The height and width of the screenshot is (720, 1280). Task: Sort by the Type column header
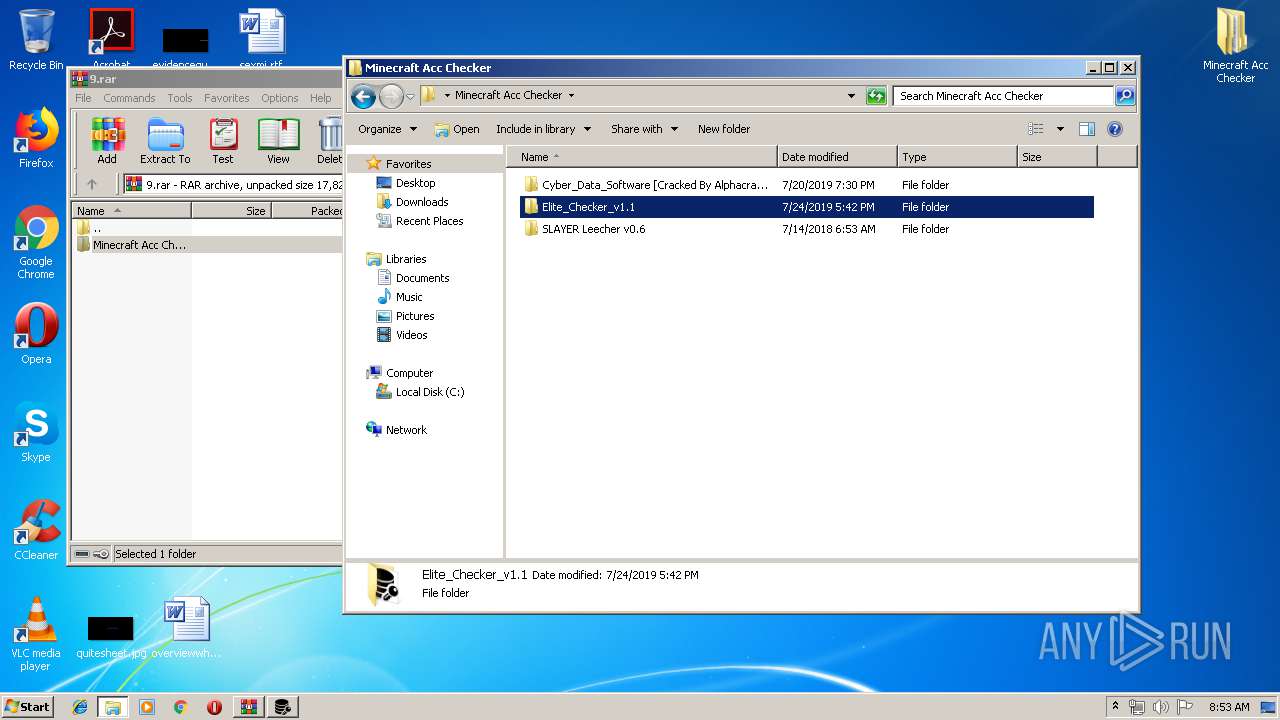pos(957,157)
